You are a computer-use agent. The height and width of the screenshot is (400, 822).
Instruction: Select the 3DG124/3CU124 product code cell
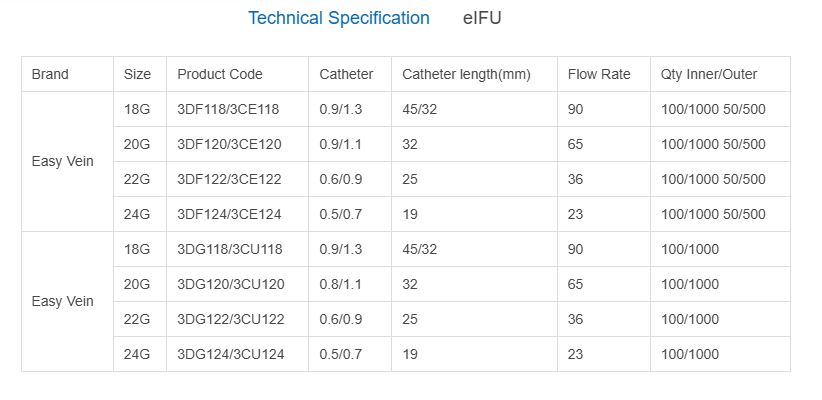click(x=230, y=354)
